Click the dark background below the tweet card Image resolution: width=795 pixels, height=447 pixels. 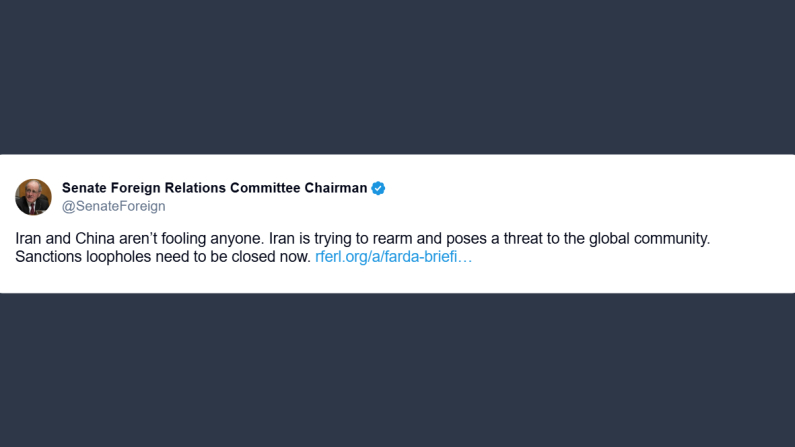click(x=397, y=370)
